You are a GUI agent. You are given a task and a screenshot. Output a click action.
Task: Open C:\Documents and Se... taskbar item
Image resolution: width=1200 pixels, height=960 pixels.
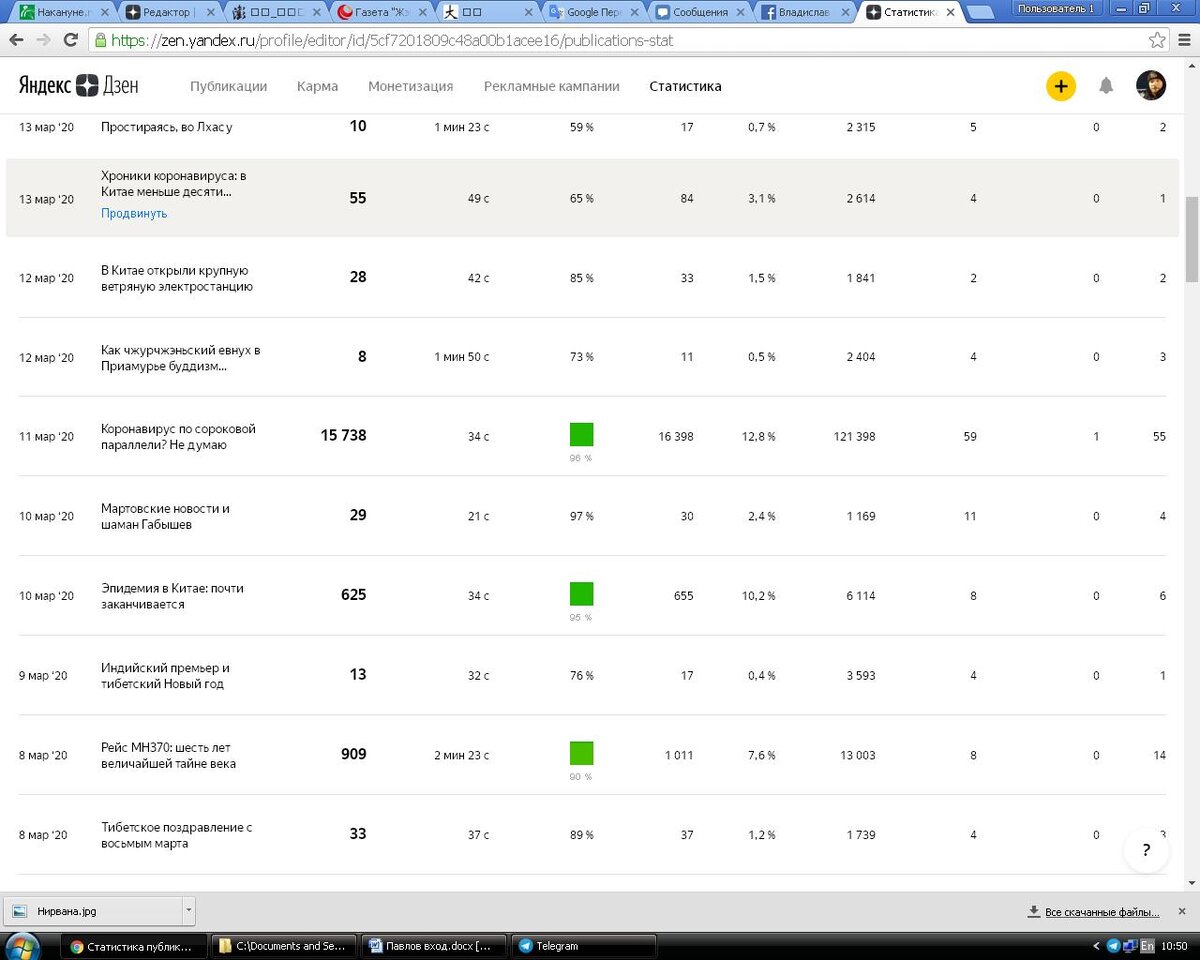click(x=285, y=945)
